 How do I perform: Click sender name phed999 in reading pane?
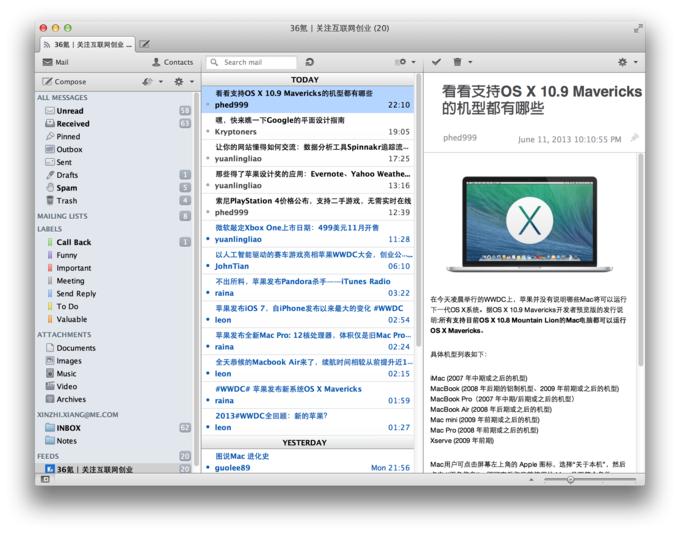click(460, 138)
